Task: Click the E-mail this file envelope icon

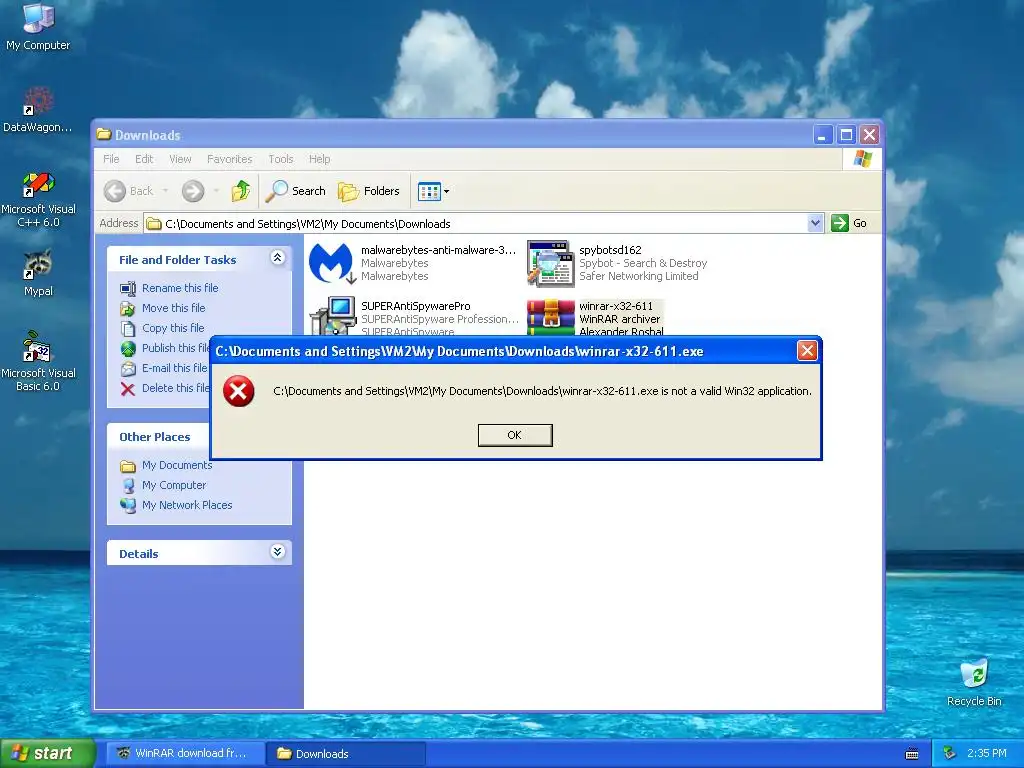Action: click(128, 368)
